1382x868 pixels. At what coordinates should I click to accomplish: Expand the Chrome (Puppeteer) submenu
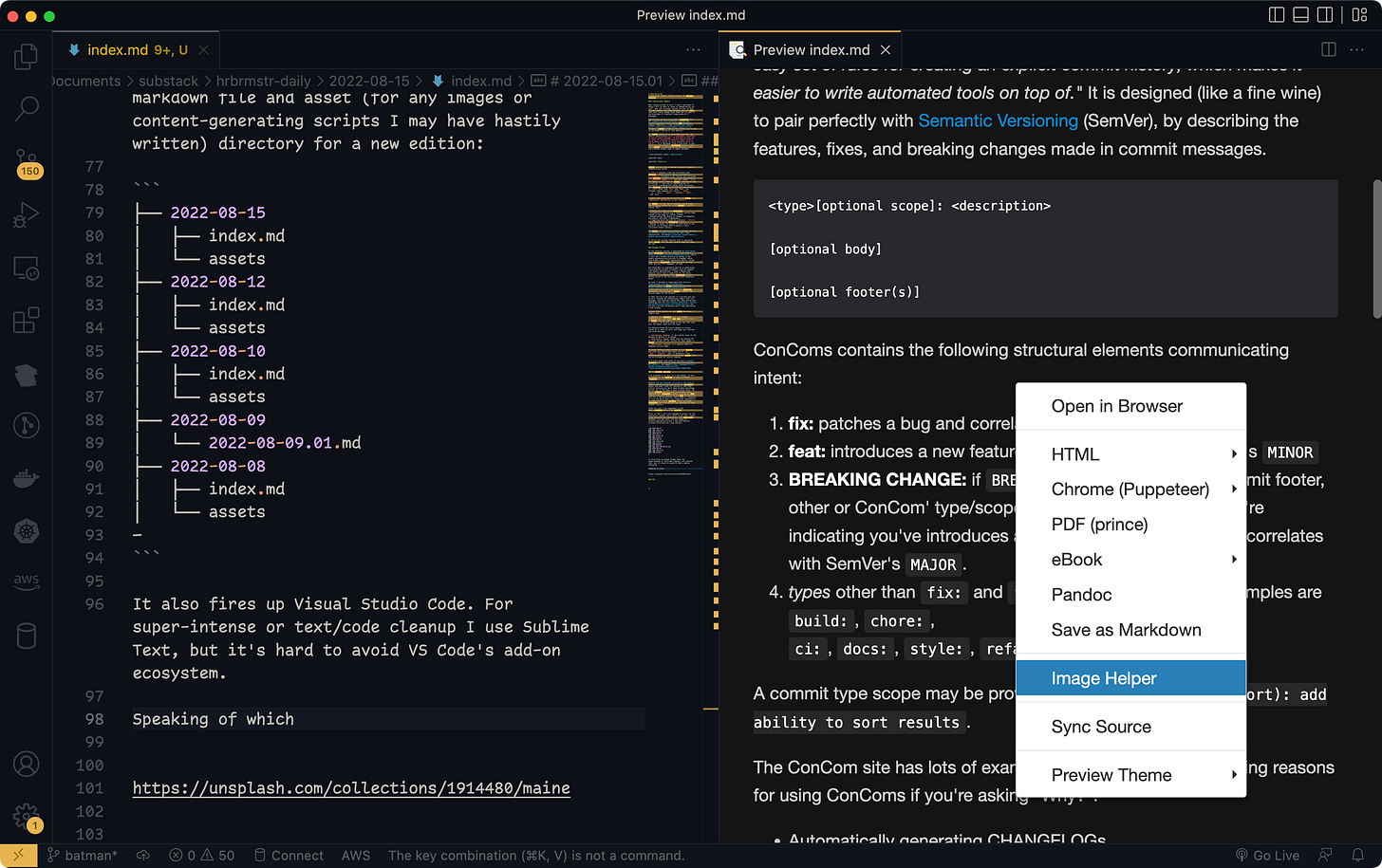pyautogui.click(x=1130, y=489)
